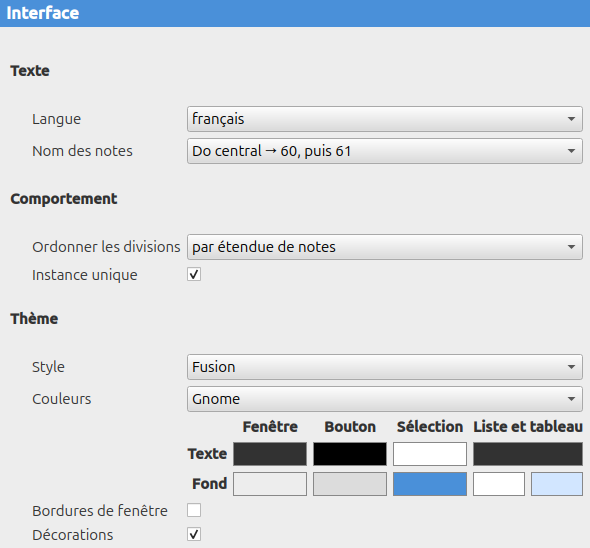
Task: Open the Nom des notes dropdown
Action: [x=385, y=151]
